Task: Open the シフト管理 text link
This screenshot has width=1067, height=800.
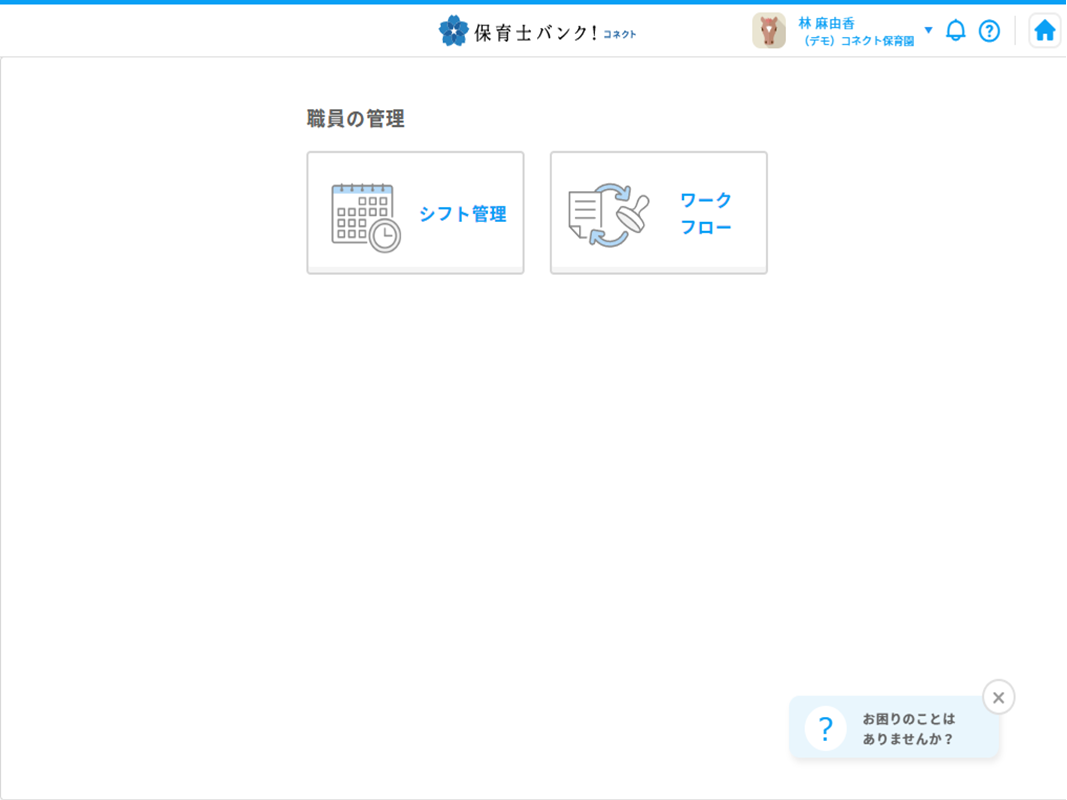Action: coord(462,214)
